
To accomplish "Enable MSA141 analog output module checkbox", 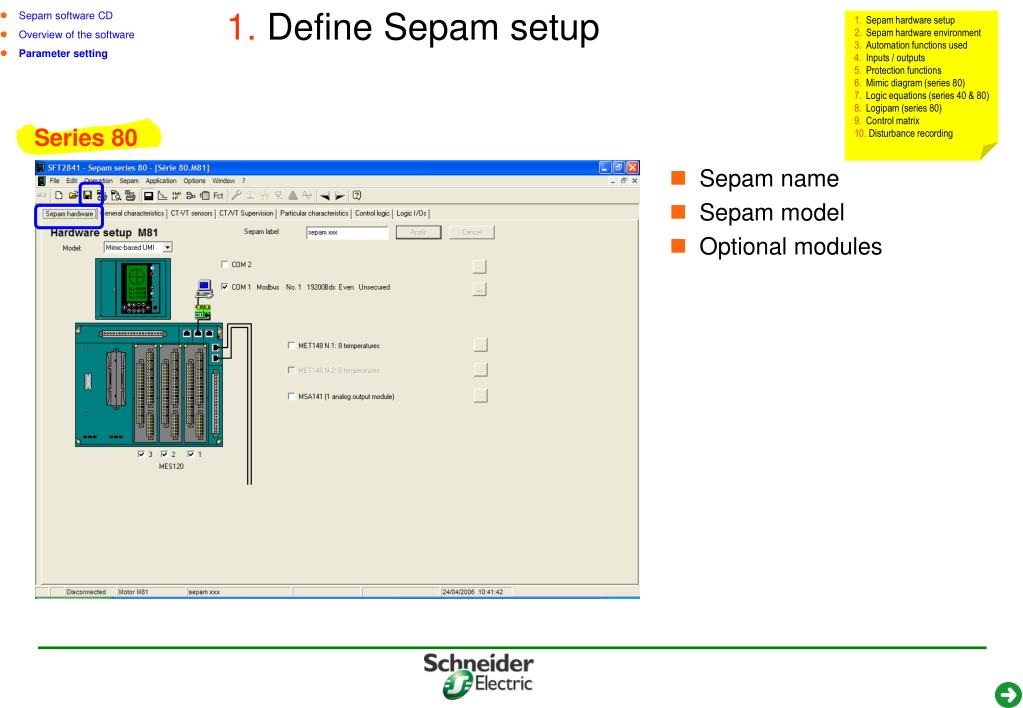I will (x=292, y=396).
